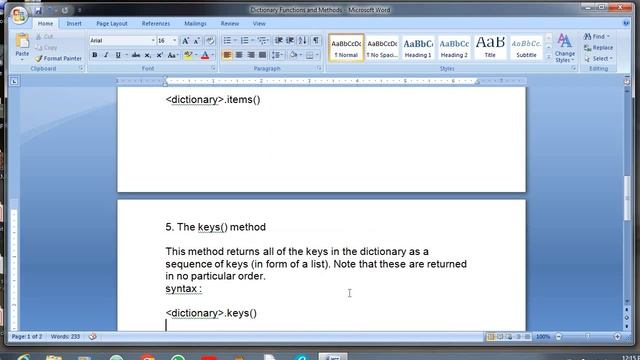Apply Heading 2 style

454,48
